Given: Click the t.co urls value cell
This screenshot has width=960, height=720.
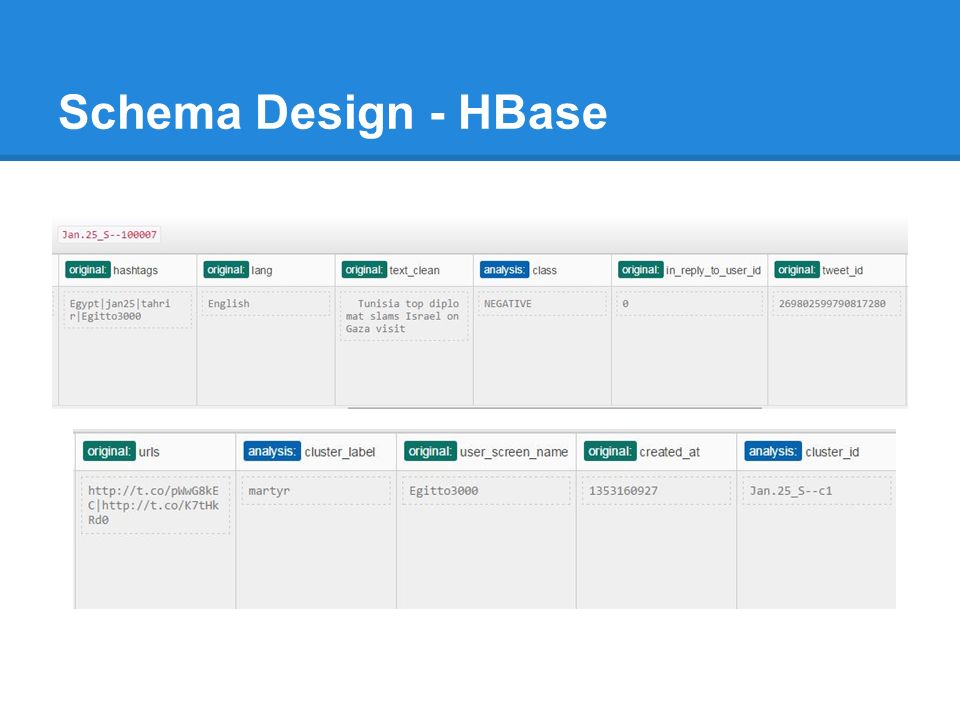Looking at the screenshot, I should (156, 505).
